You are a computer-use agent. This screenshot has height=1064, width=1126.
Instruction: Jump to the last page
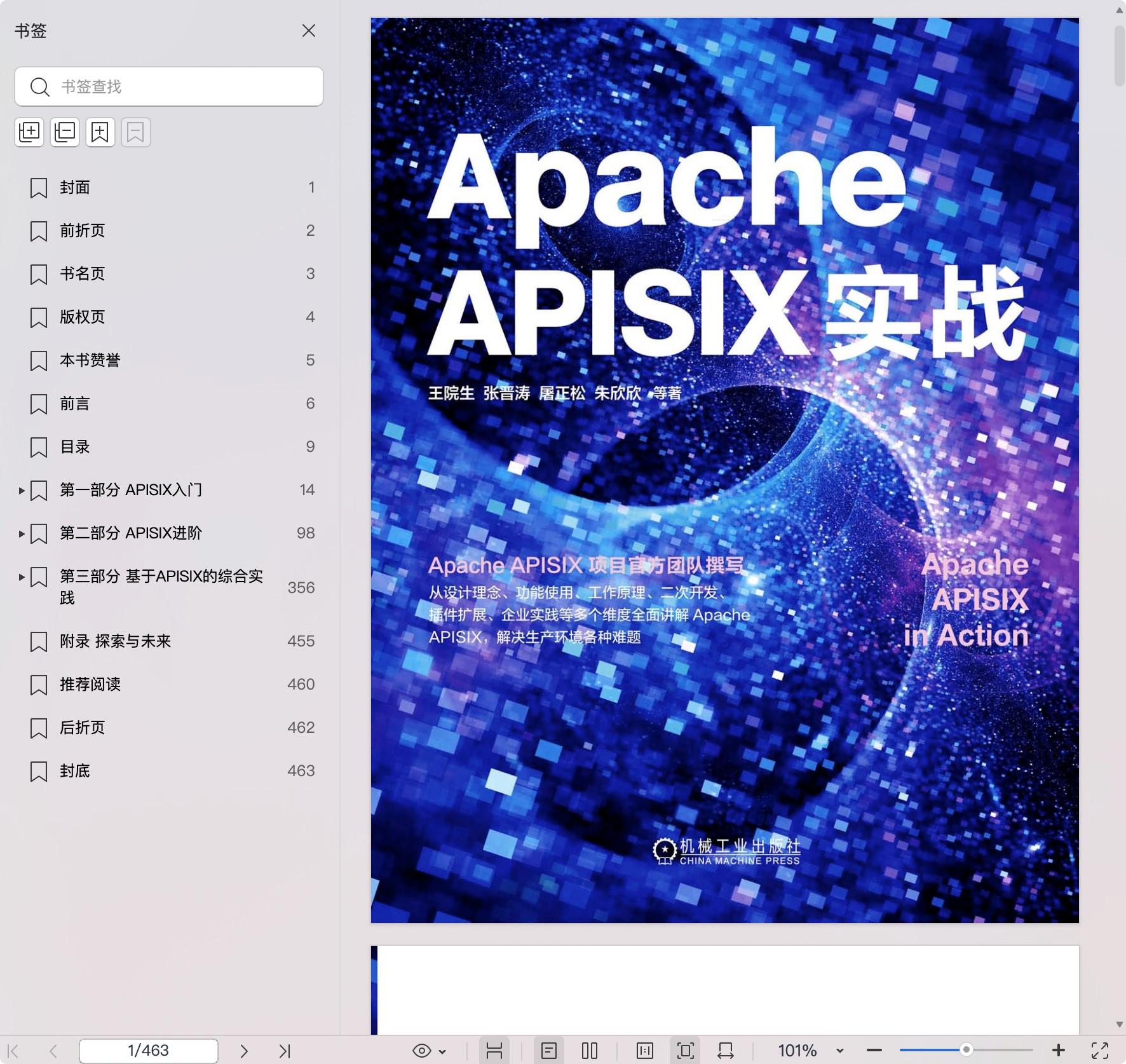coord(286,1051)
